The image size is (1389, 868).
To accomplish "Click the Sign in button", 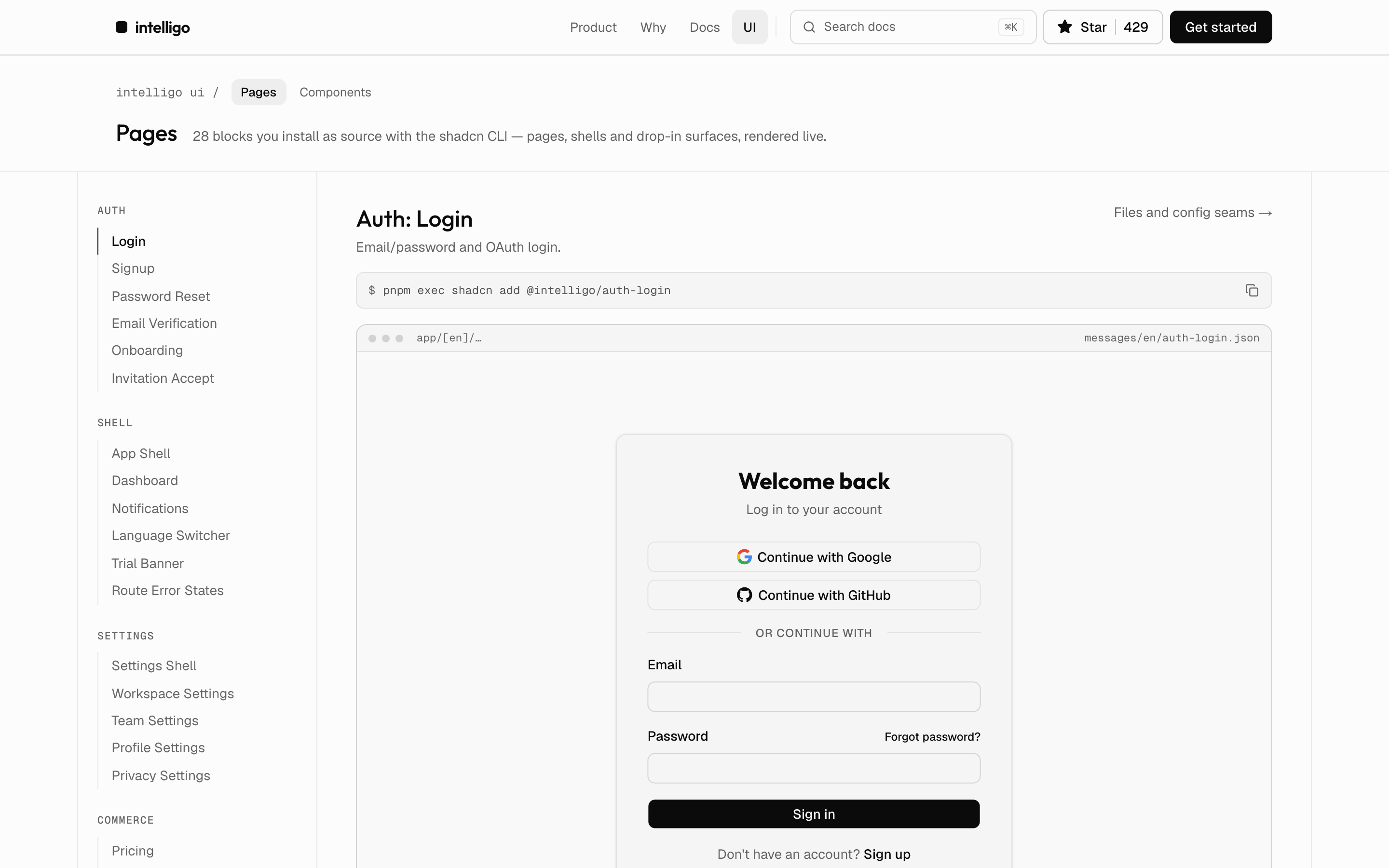I will (813, 814).
